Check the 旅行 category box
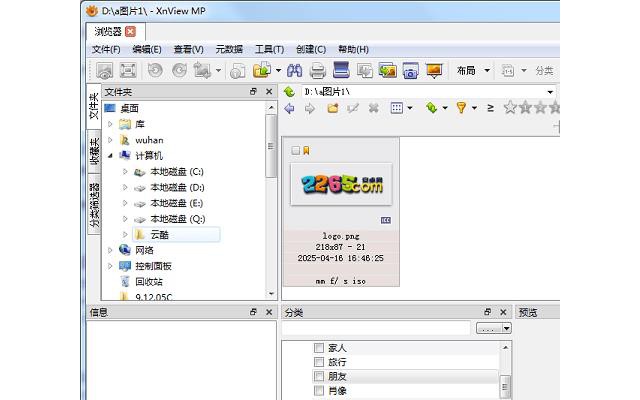This screenshot has width=640, height=400. point(319,362)
